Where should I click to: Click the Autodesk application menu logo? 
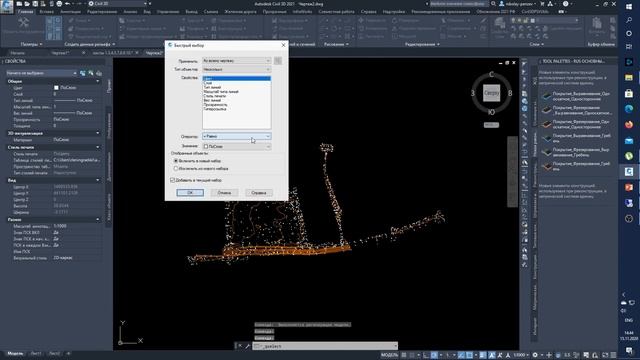(x=7, y=7)
